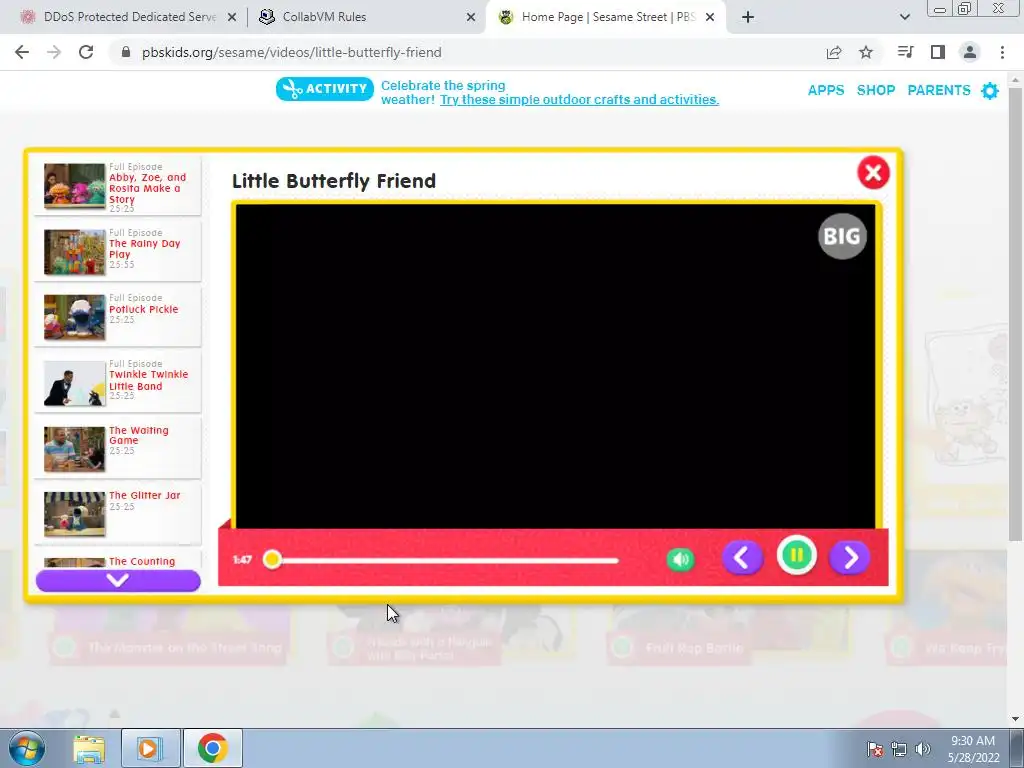
Task: Open Abby, Zoe, and Rosita Make a Story thumbnail
Action: tap(74, 186)
